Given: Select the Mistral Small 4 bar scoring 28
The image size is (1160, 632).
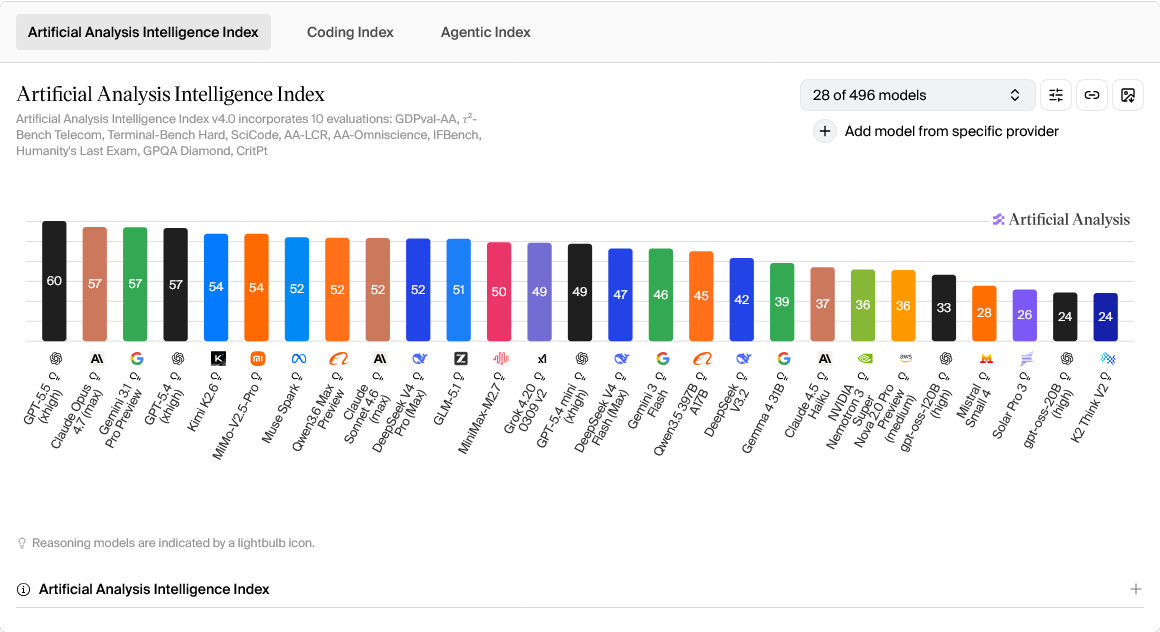Looking at the screenshot, I should pos(985,314).
